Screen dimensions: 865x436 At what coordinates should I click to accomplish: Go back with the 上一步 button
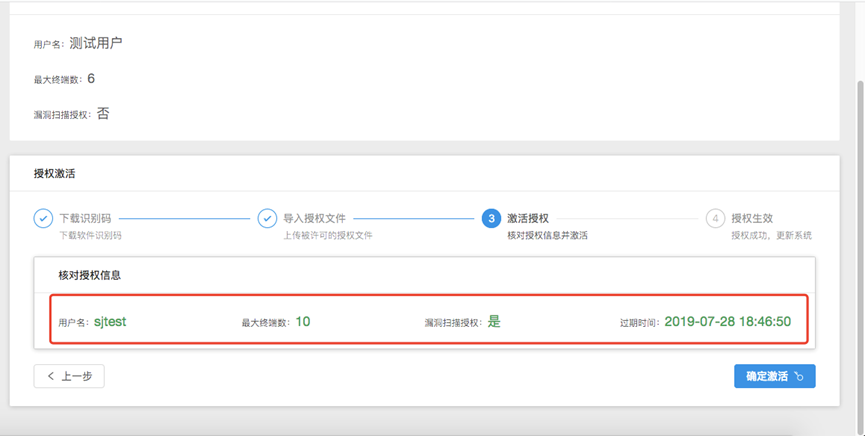point(69,376)
